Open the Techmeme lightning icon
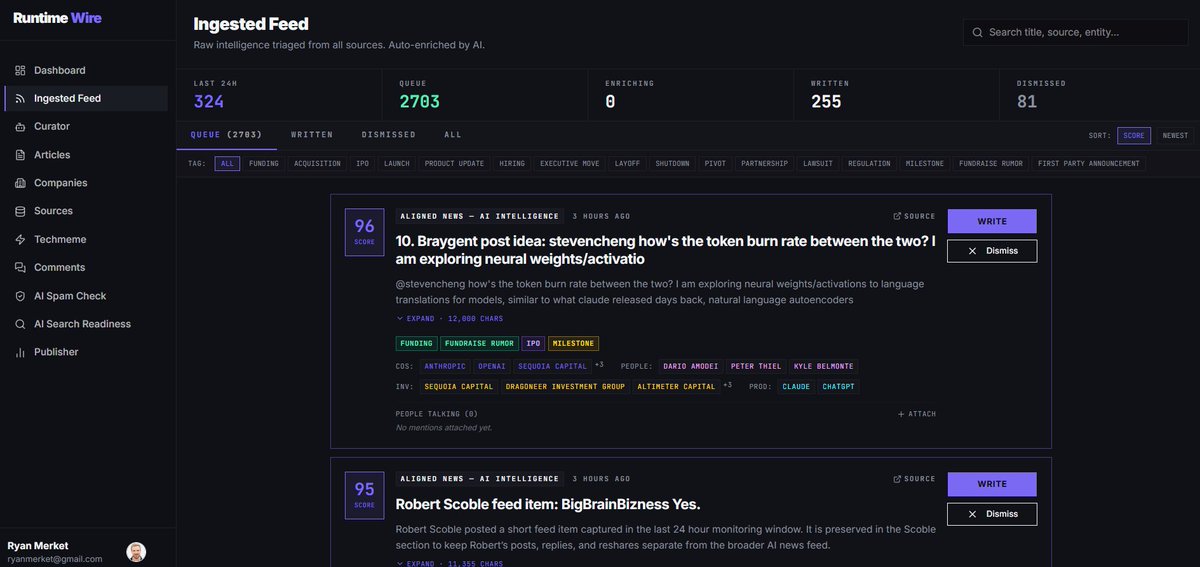 tap(20, 239)
